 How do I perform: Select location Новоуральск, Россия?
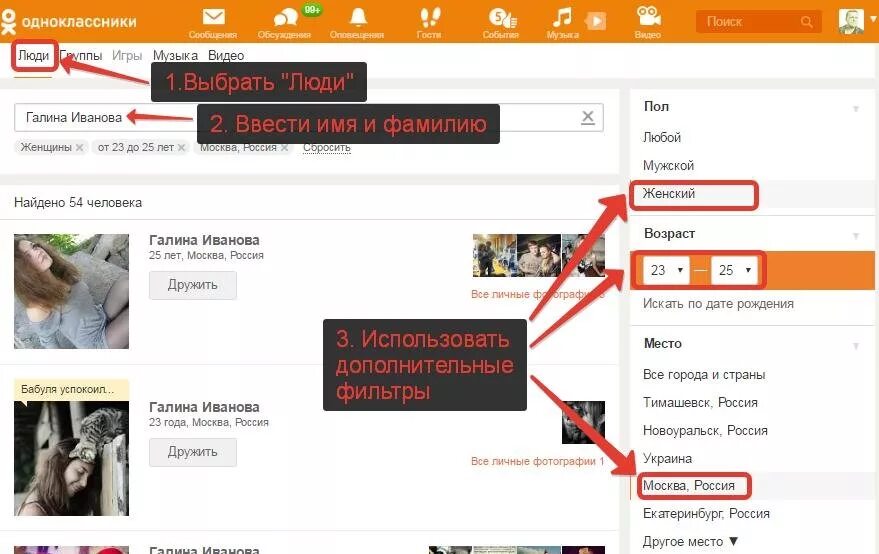coord(705,431)
